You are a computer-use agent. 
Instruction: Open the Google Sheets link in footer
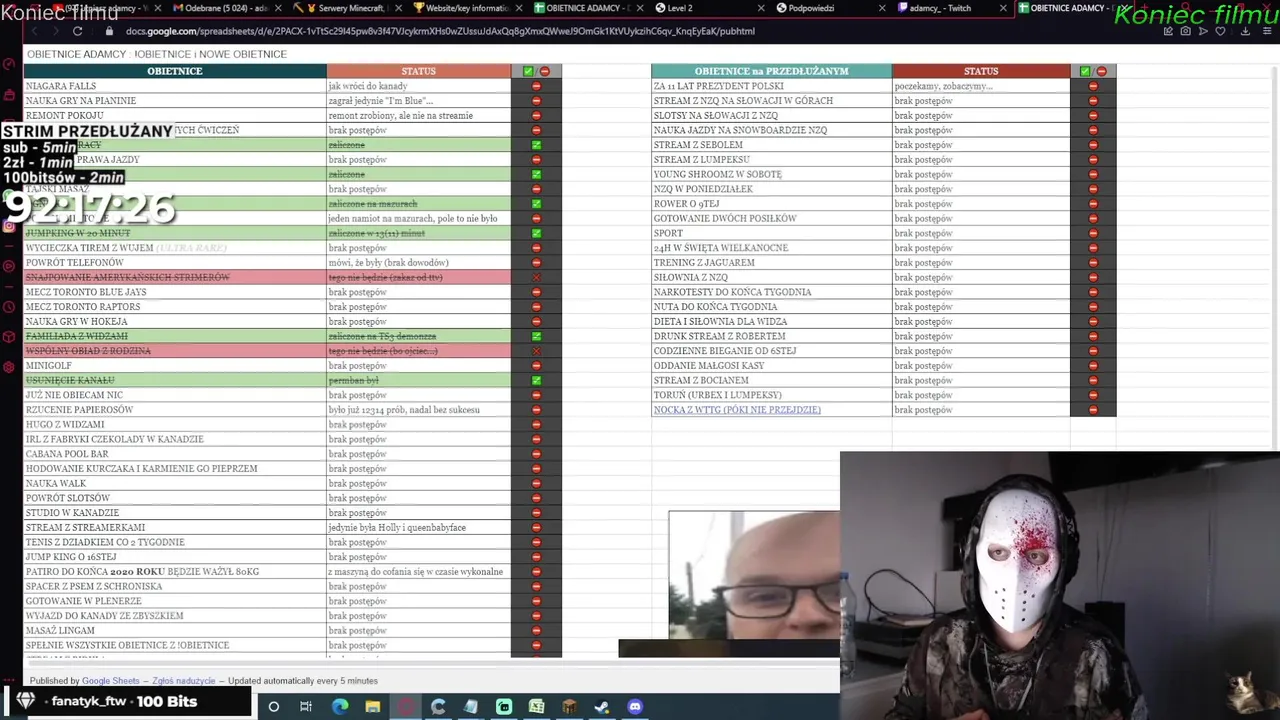pos(111,681)
